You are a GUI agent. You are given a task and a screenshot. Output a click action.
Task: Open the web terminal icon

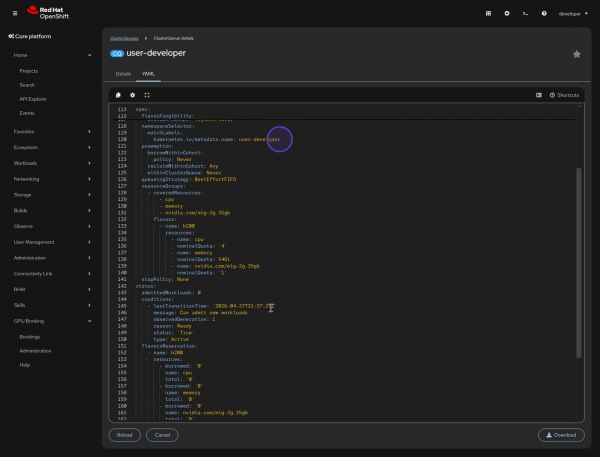coord(525,13)
